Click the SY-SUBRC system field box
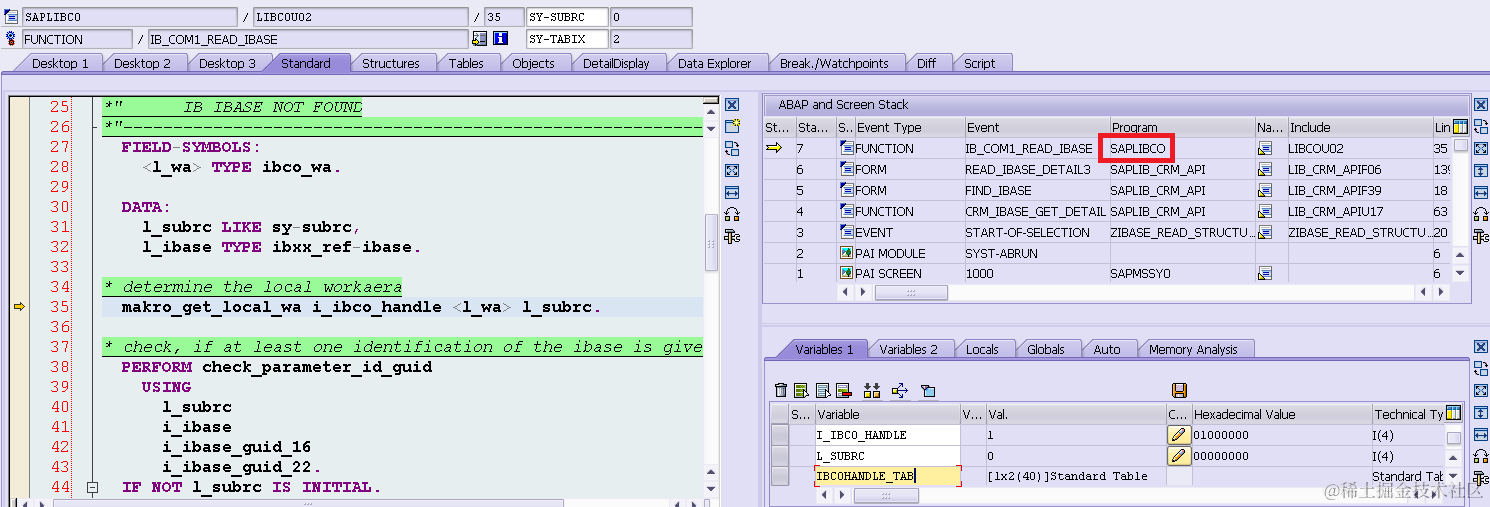The width and height of the screenshot is (1490, 507). (x=568, y=17)
